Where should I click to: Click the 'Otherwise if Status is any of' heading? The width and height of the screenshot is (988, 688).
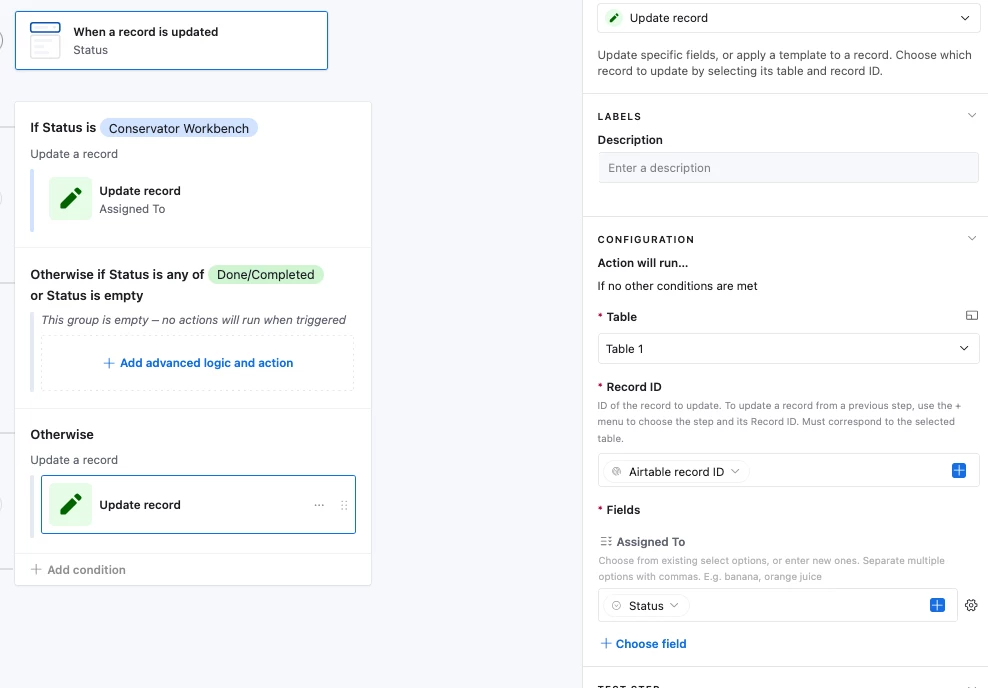point(117,274)
